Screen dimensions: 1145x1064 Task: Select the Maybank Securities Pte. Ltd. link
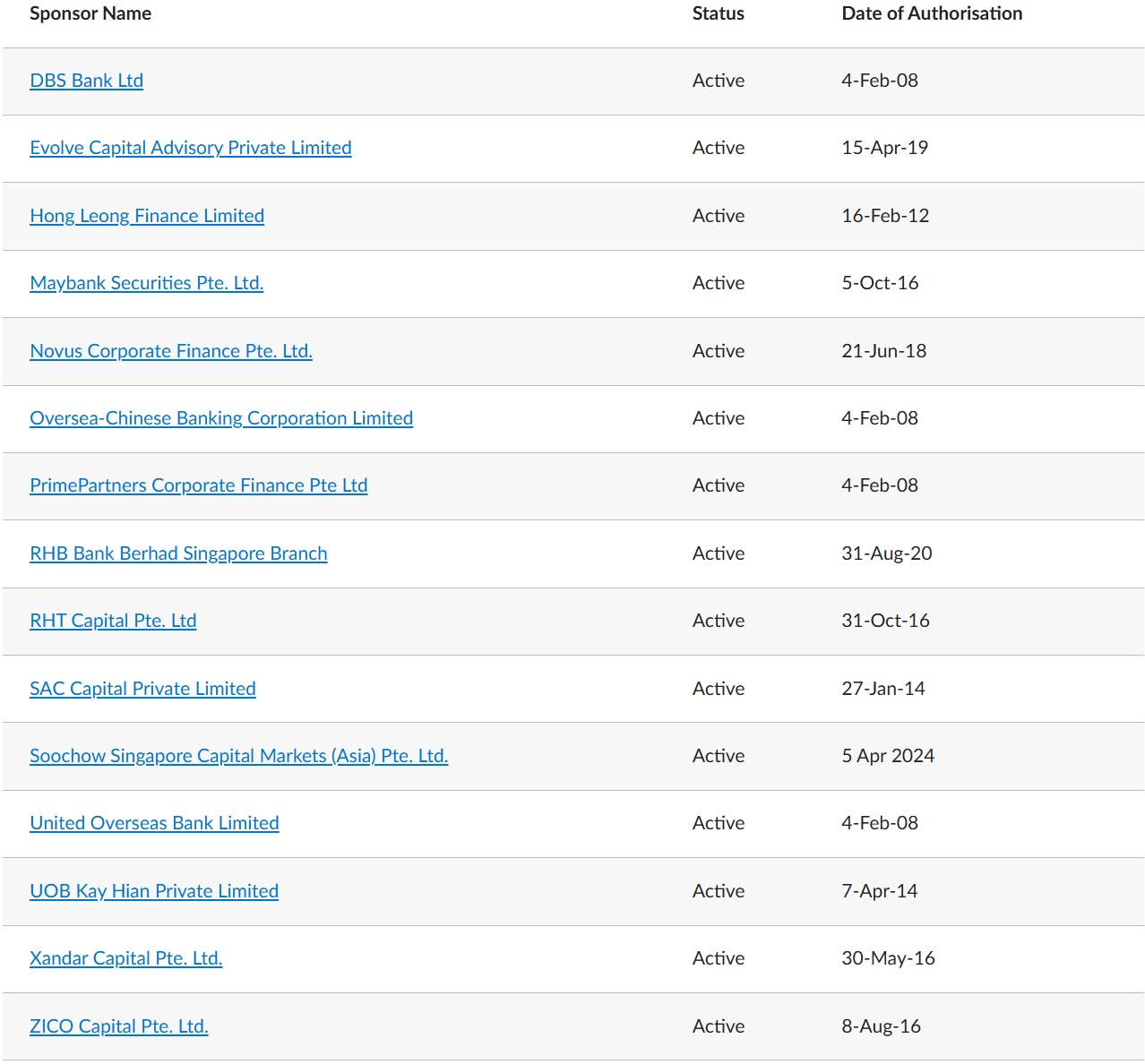coord(146,283)
